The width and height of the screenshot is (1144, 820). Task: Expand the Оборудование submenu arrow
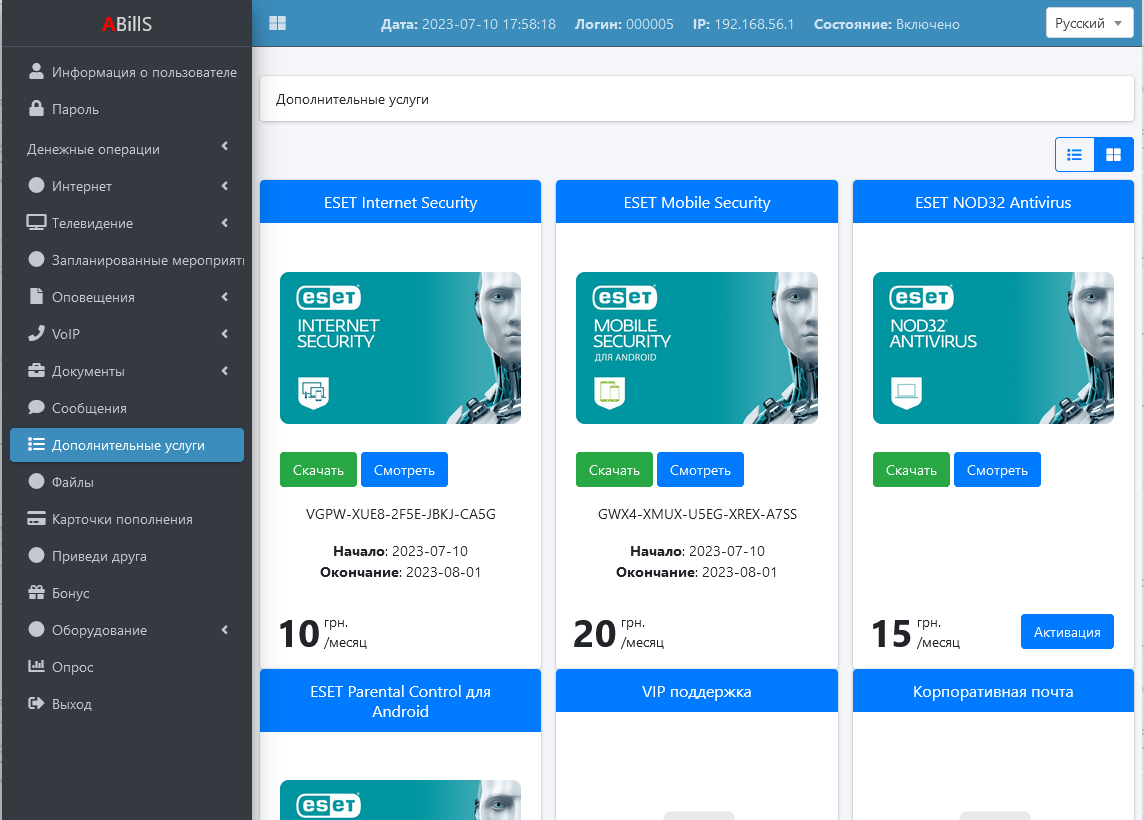225,630
